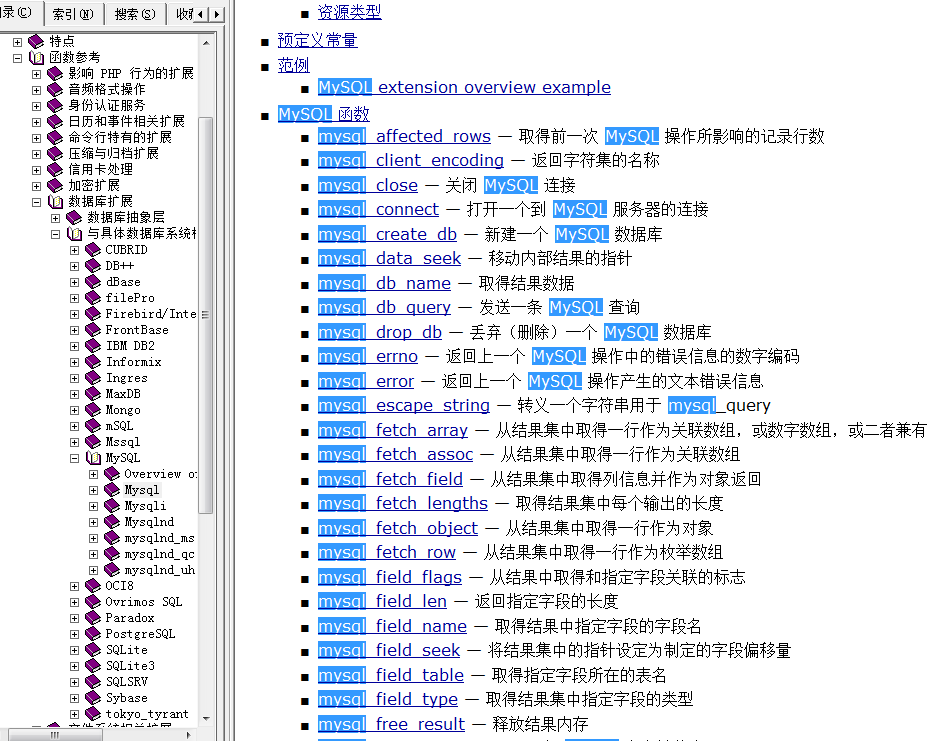Viewport: 930px width, 741px height.
Task: Expand the Mysql subnode under MySQL
Action: 93,491
